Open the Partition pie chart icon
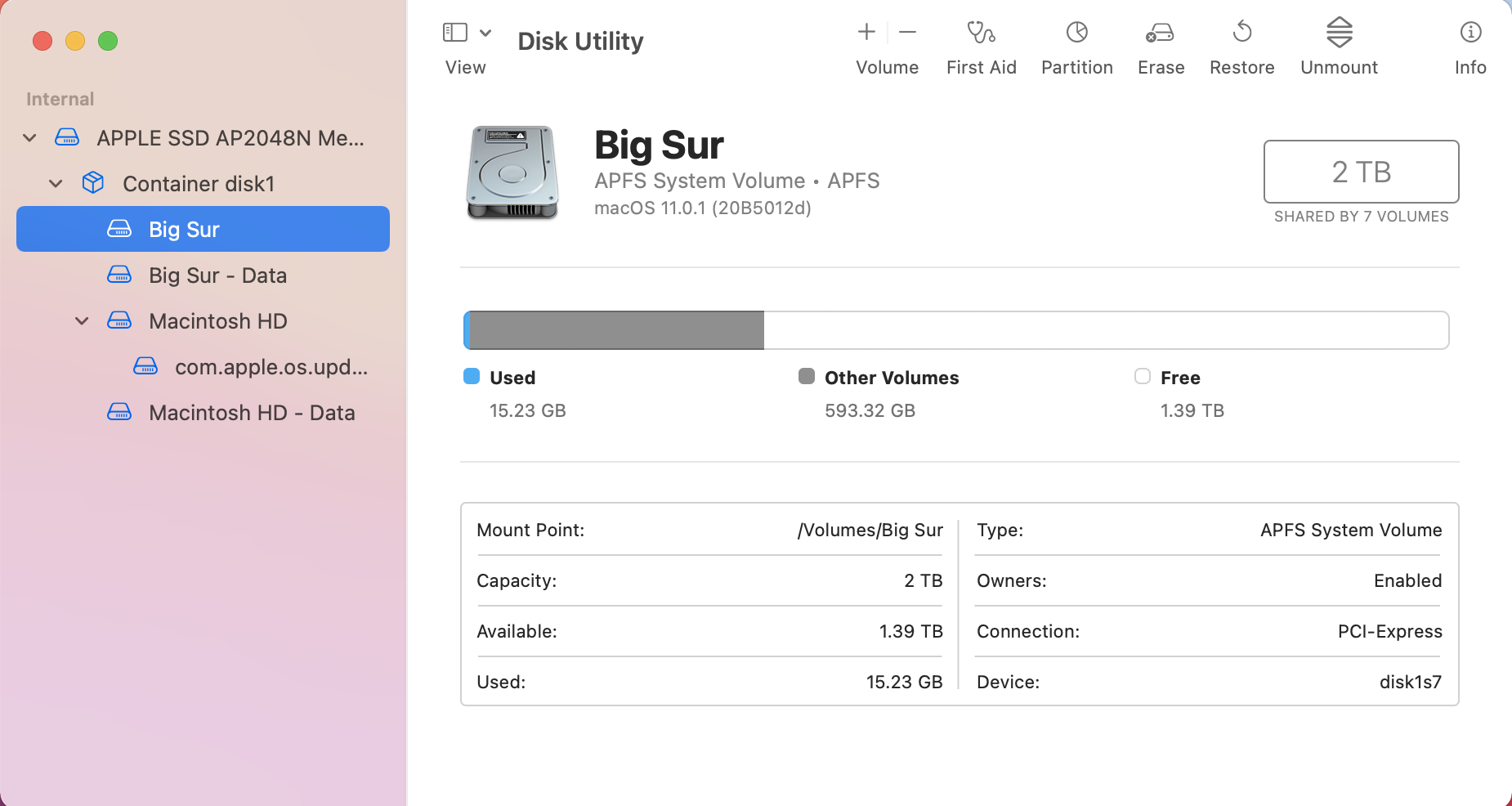 (1077, 32)
